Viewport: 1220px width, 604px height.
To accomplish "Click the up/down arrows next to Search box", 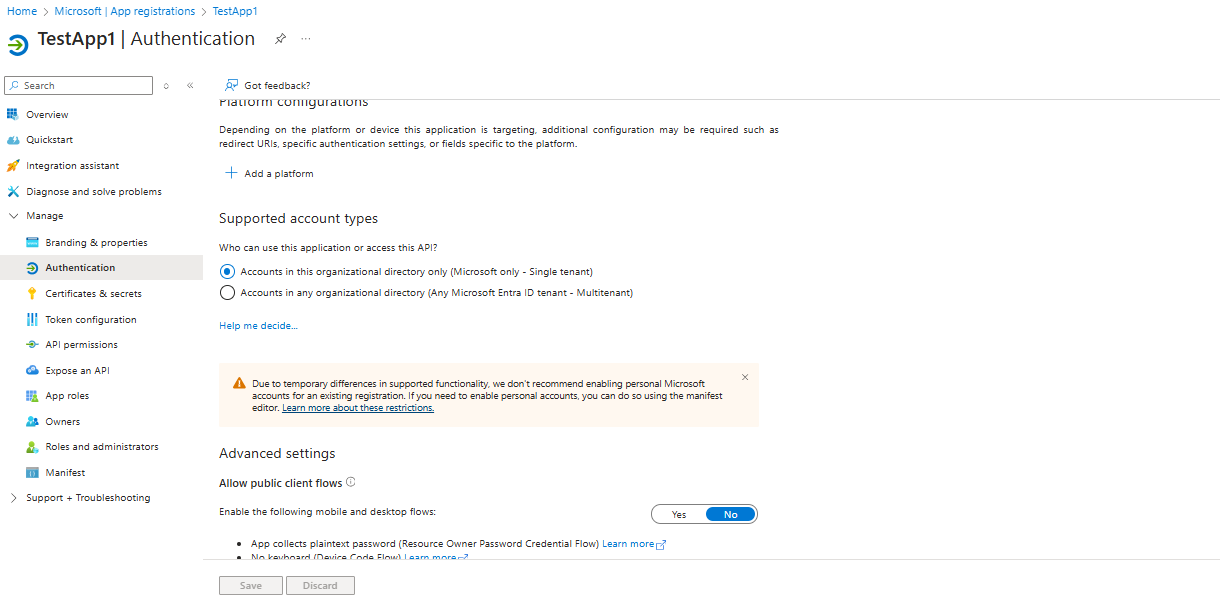I will tap(166, 86).
